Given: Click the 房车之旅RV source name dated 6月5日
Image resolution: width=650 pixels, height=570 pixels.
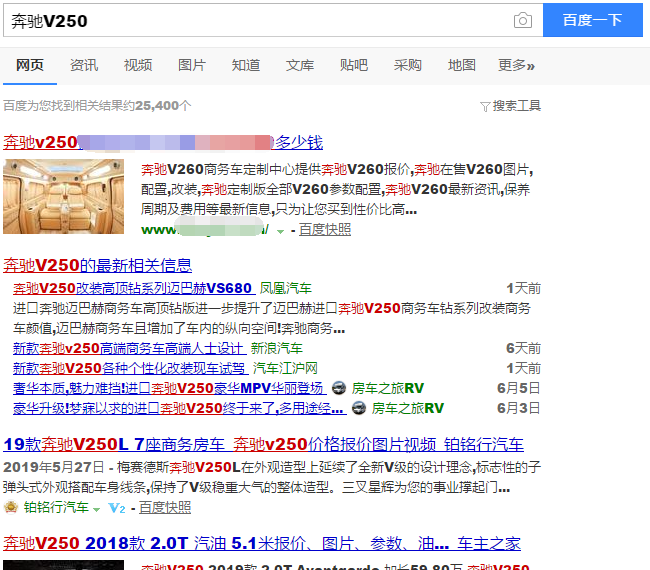Looking at the screenshot, I should click(388, 388).
